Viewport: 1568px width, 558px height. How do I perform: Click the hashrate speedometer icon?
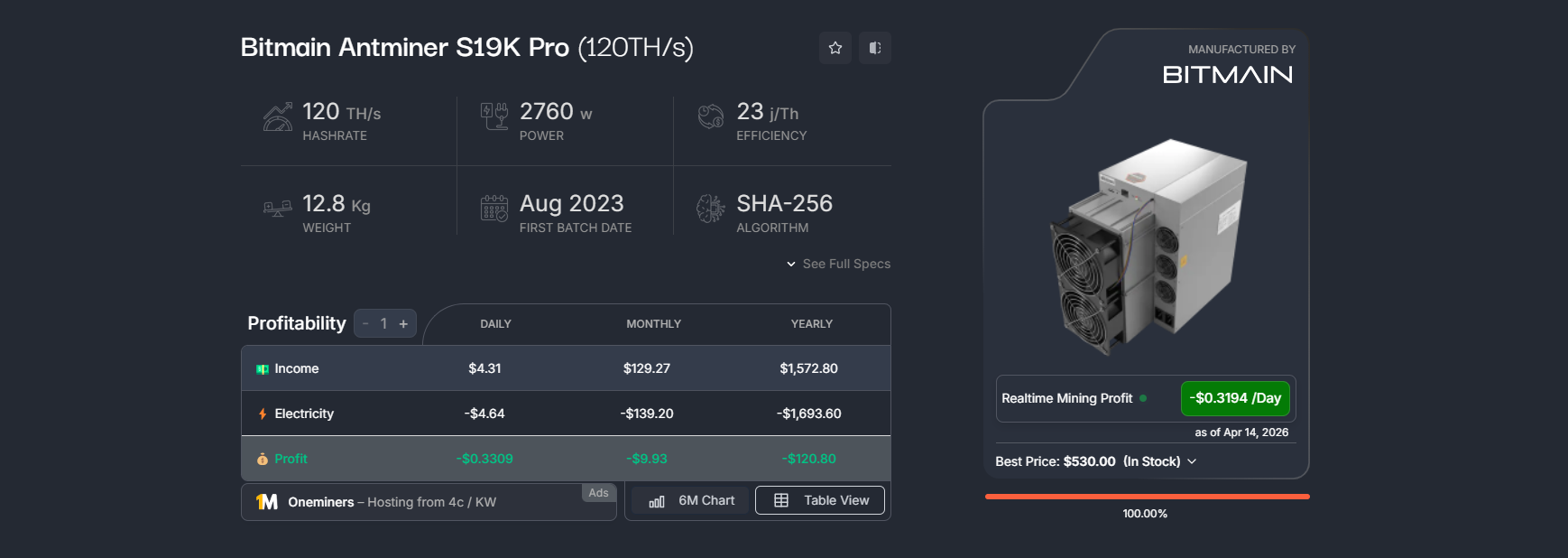point(277,117)
